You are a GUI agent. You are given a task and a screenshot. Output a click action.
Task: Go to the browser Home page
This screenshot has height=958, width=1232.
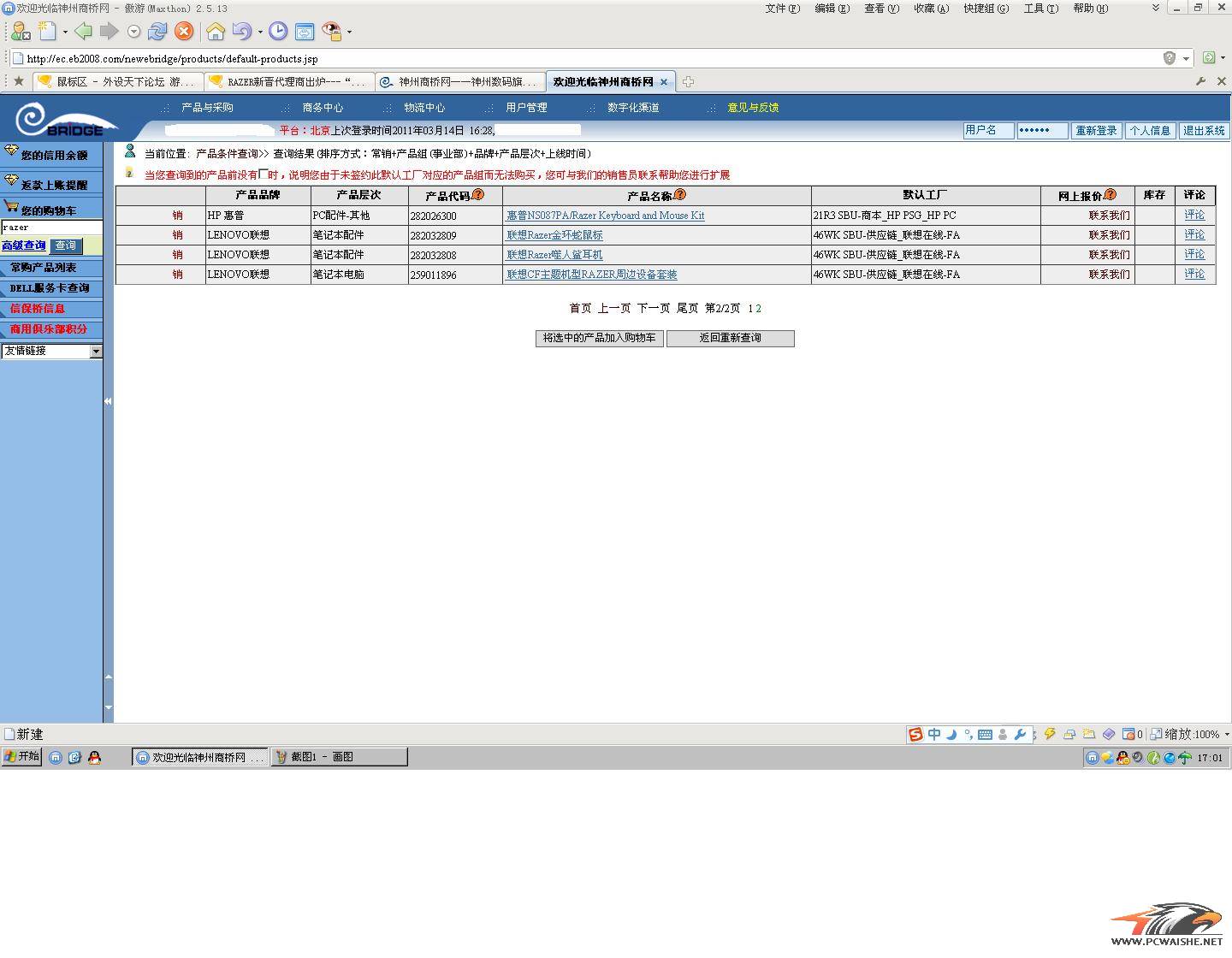tap(216, 32)
